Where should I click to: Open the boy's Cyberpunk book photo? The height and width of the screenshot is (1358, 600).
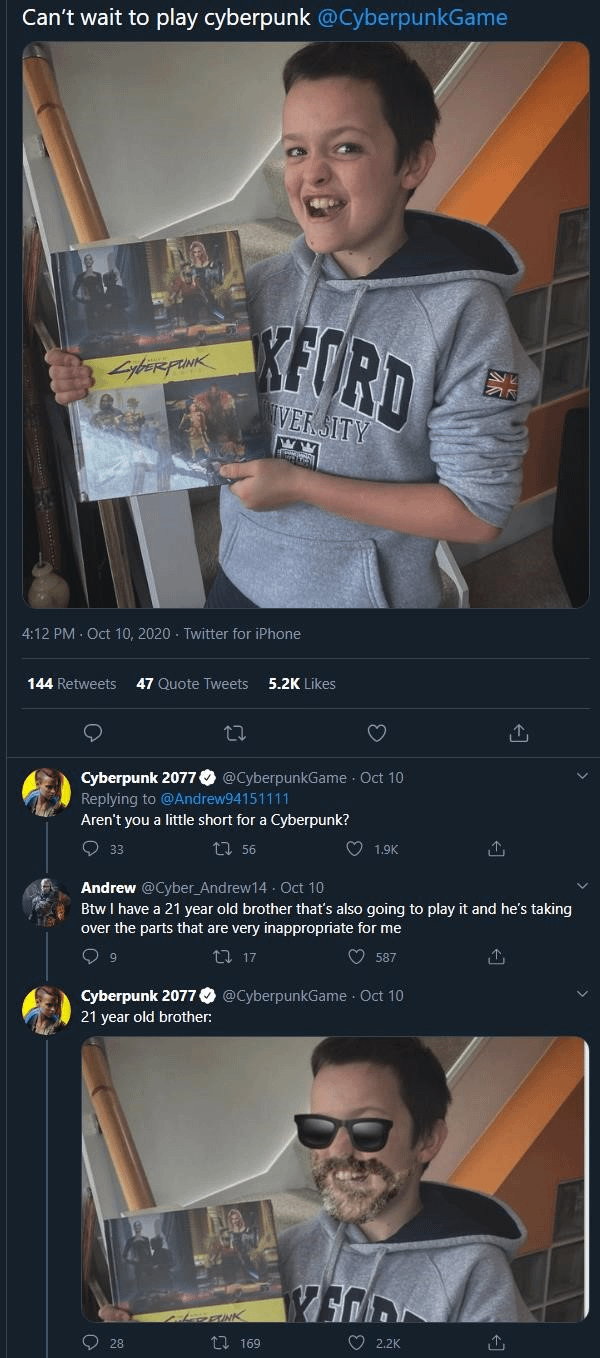[x=306, y=325]
